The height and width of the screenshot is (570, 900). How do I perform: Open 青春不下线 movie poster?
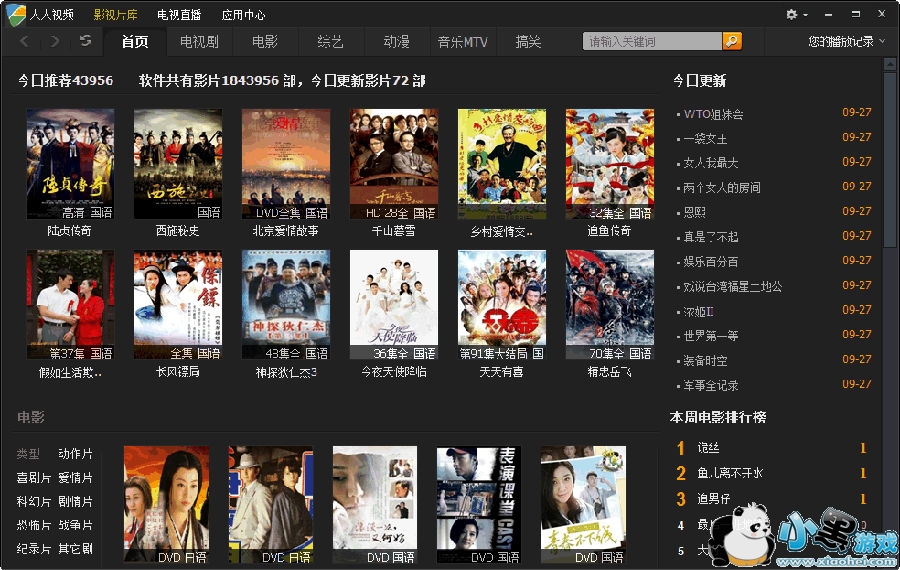click(x=582, y=505)
